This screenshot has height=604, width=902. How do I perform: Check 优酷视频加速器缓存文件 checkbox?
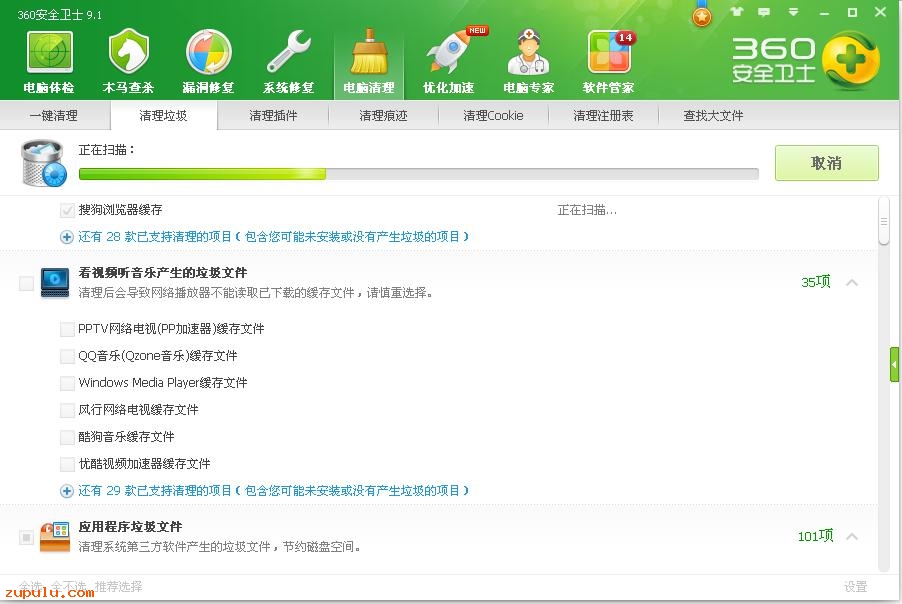67,464
